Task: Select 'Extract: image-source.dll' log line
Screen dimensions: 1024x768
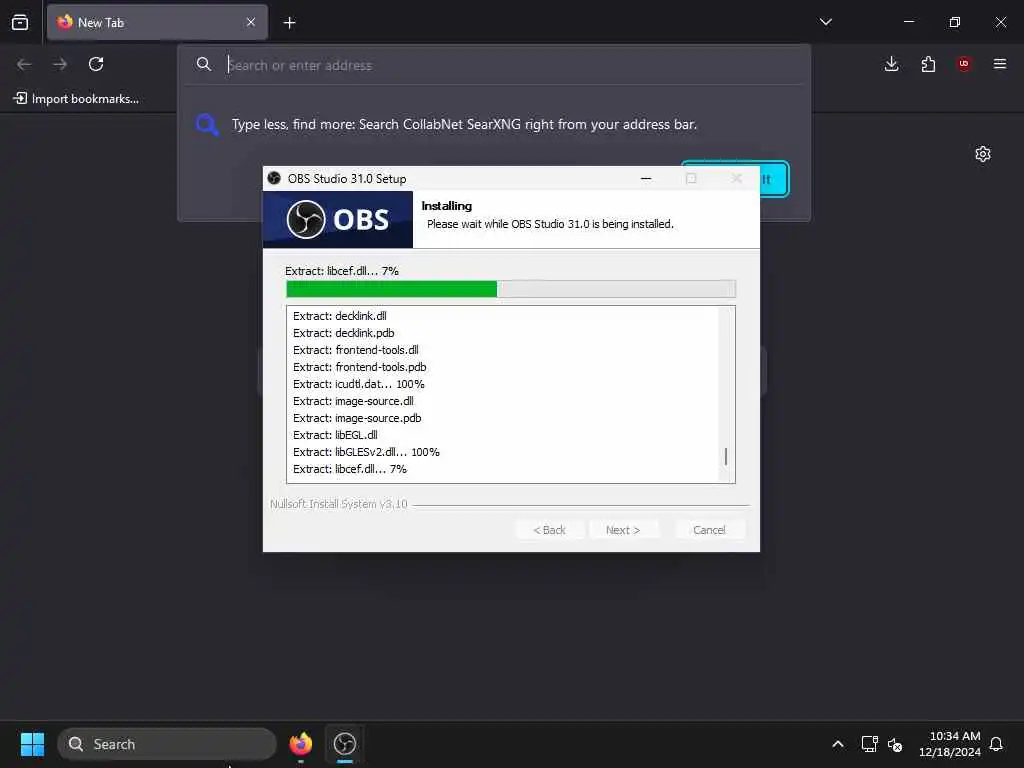Action: (353, 401)
